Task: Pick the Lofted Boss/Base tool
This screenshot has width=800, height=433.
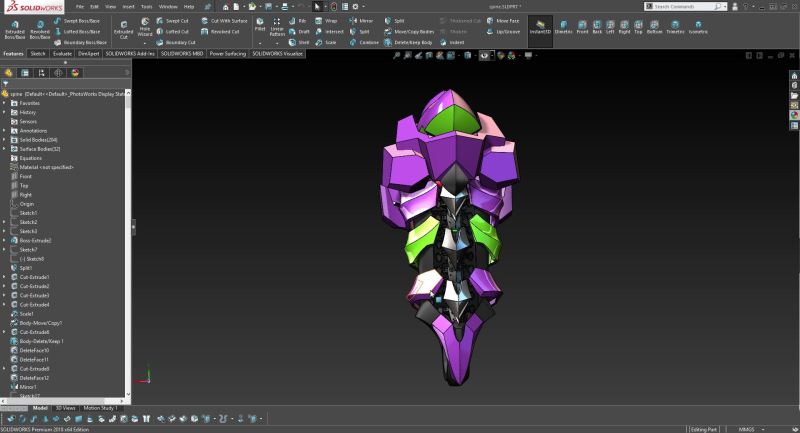Action: (77, 32)
